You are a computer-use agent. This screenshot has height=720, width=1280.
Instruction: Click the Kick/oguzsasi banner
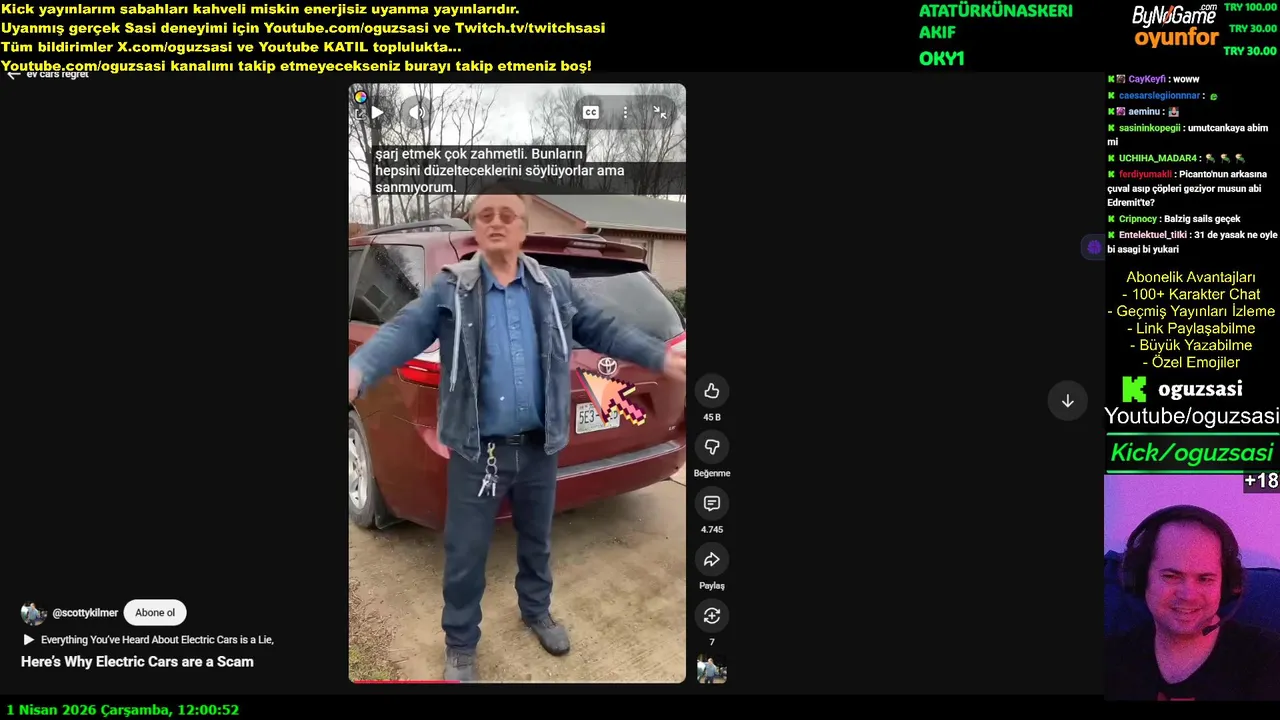click(x=1191, y=453)
